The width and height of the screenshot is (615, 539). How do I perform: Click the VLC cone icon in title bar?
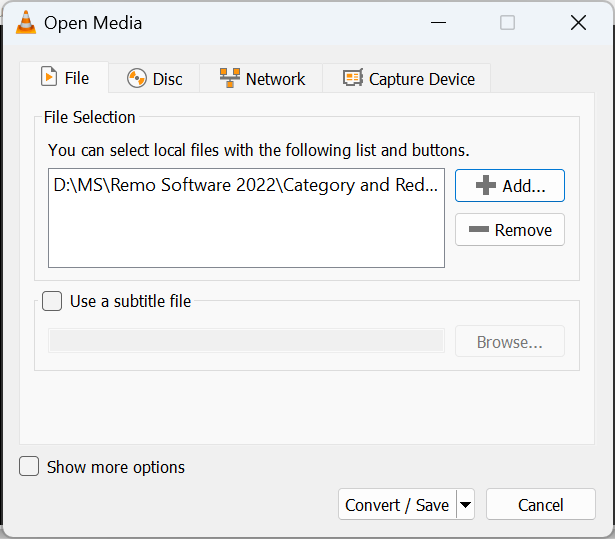(x=26, y=22)
